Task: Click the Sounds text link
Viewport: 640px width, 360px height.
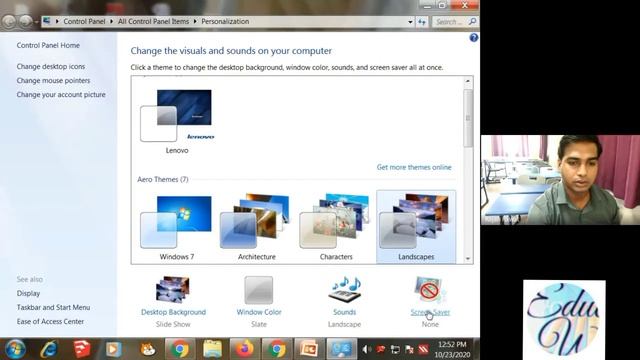Action: 344,312
